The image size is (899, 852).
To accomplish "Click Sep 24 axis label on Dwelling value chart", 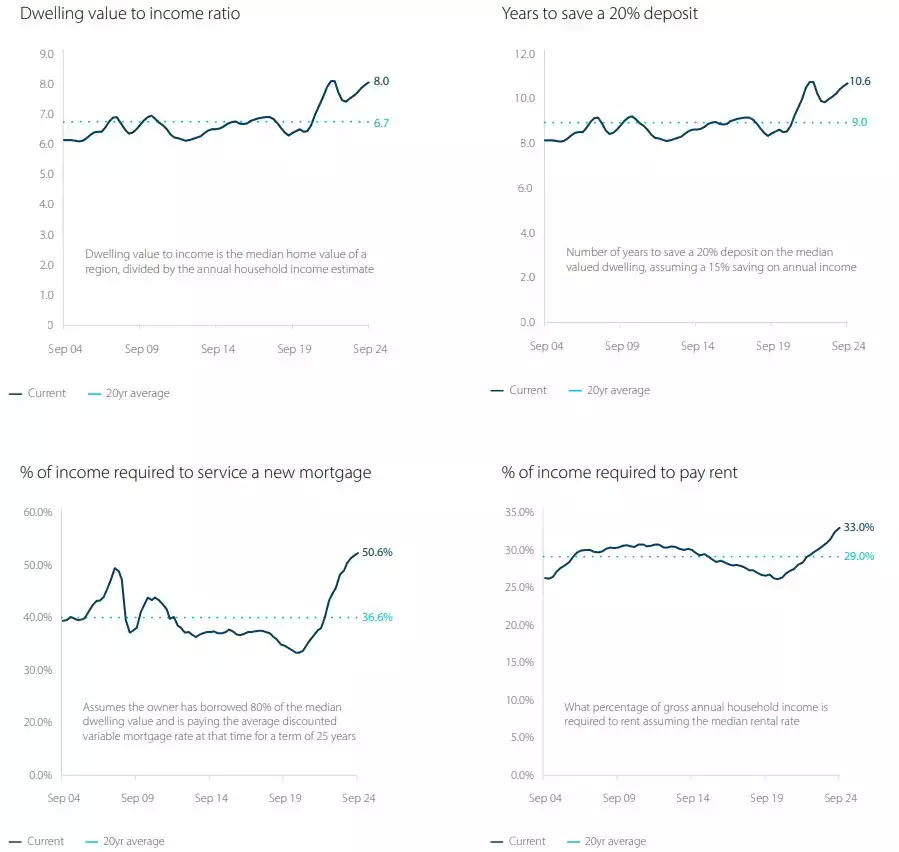I will 370,350.
